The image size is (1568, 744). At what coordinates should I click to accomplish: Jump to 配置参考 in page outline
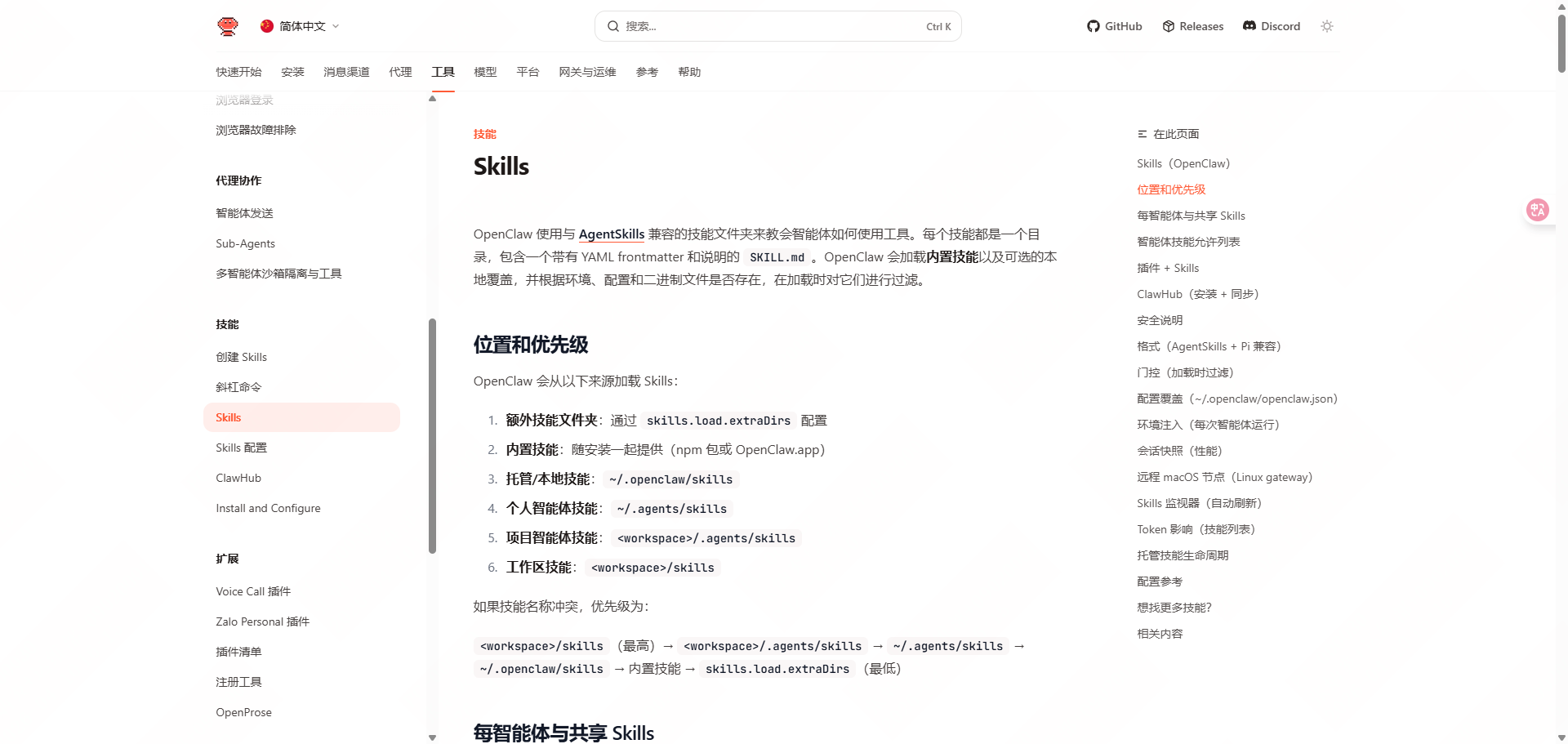click(1160, 581)
